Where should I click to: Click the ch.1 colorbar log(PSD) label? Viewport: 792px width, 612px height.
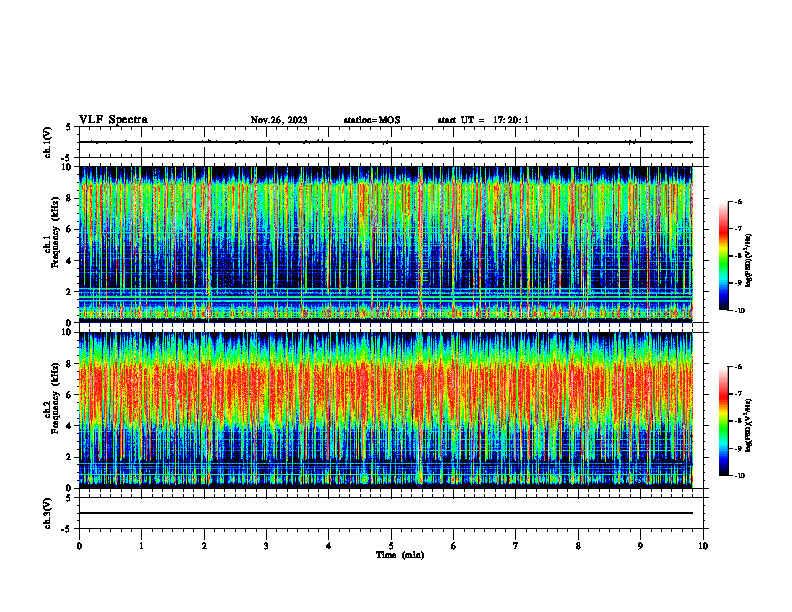pyautogui.click(x=748, y=261)
